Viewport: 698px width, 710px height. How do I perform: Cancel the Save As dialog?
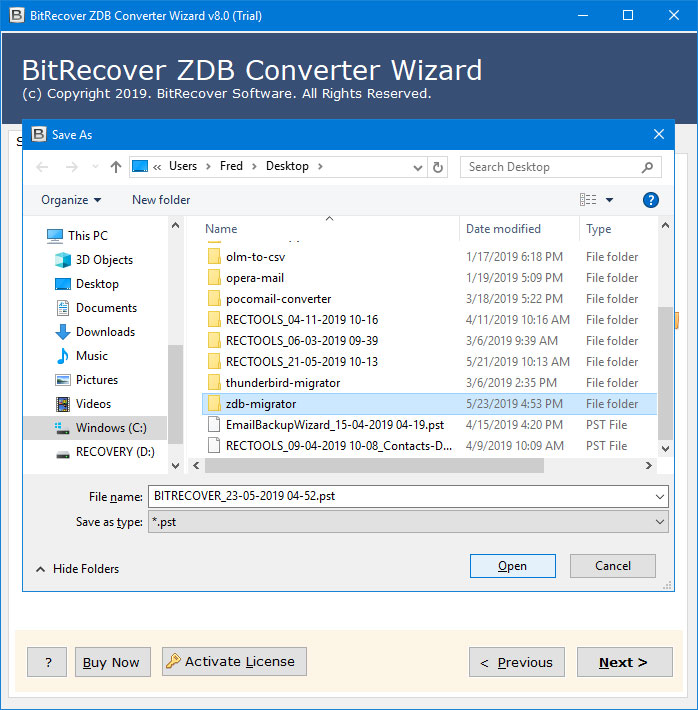[612, 566]
